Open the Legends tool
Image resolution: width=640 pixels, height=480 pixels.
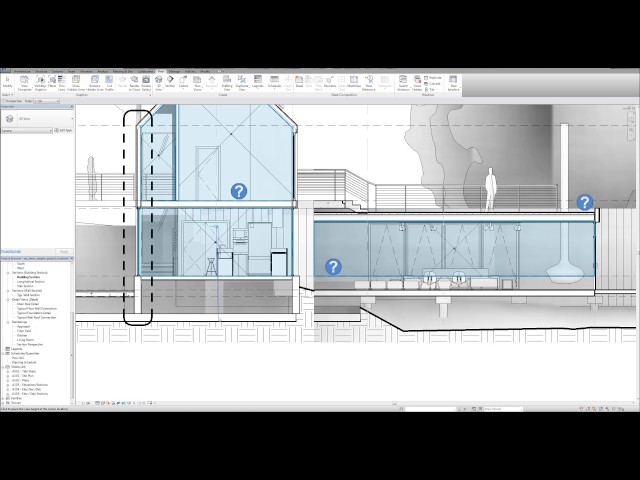click(258, 82)
